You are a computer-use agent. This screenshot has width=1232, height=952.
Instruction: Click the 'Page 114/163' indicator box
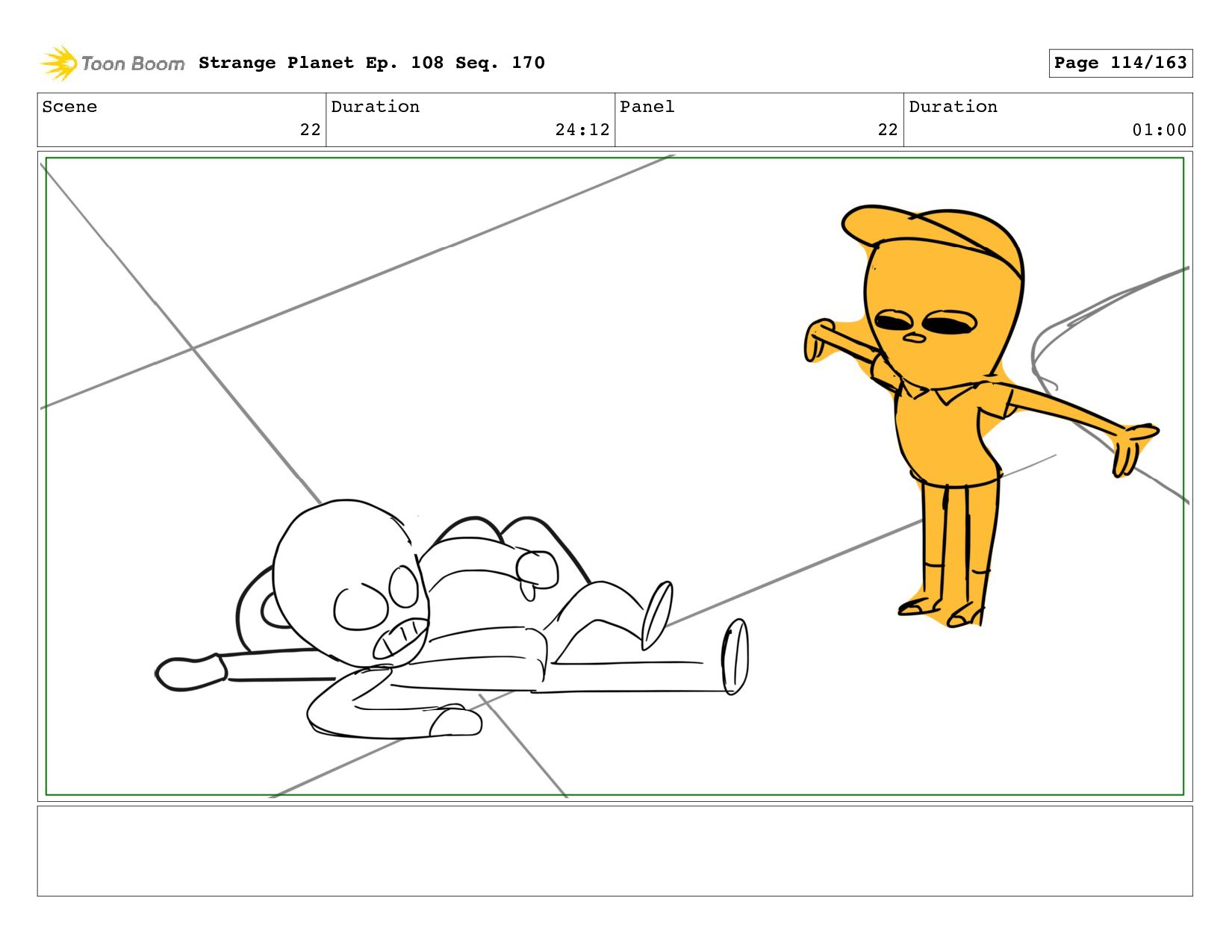(x=1120, y=63)
